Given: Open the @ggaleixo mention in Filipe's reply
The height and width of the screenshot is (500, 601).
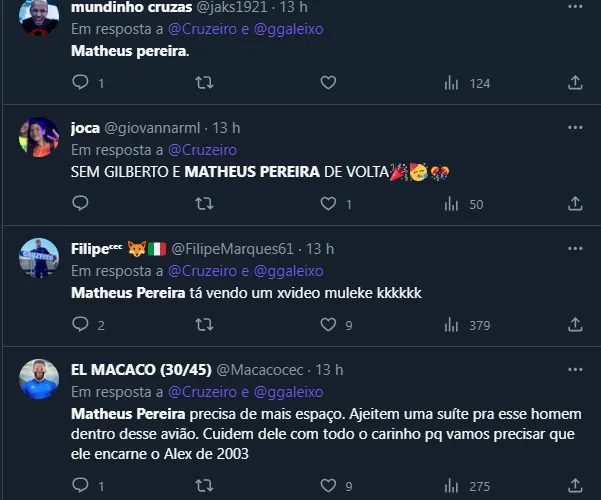Looking at the screenshot, I should (289, 271).
